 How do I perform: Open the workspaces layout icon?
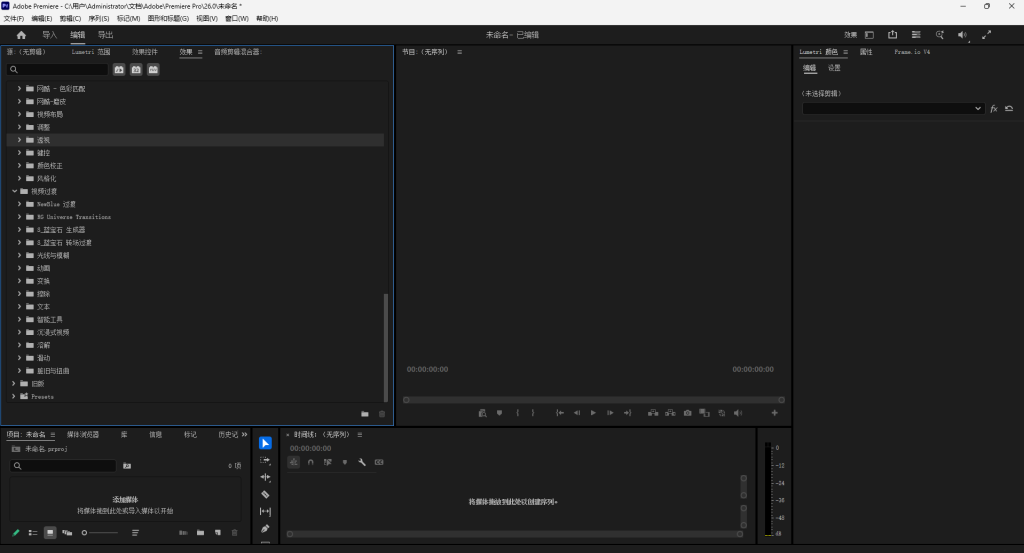click(x=869, y=35)
